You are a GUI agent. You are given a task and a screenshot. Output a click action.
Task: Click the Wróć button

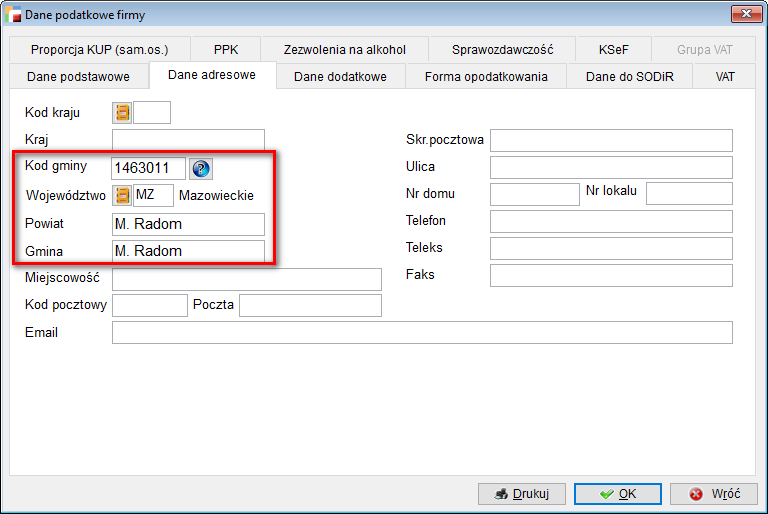tap(714, 494)
